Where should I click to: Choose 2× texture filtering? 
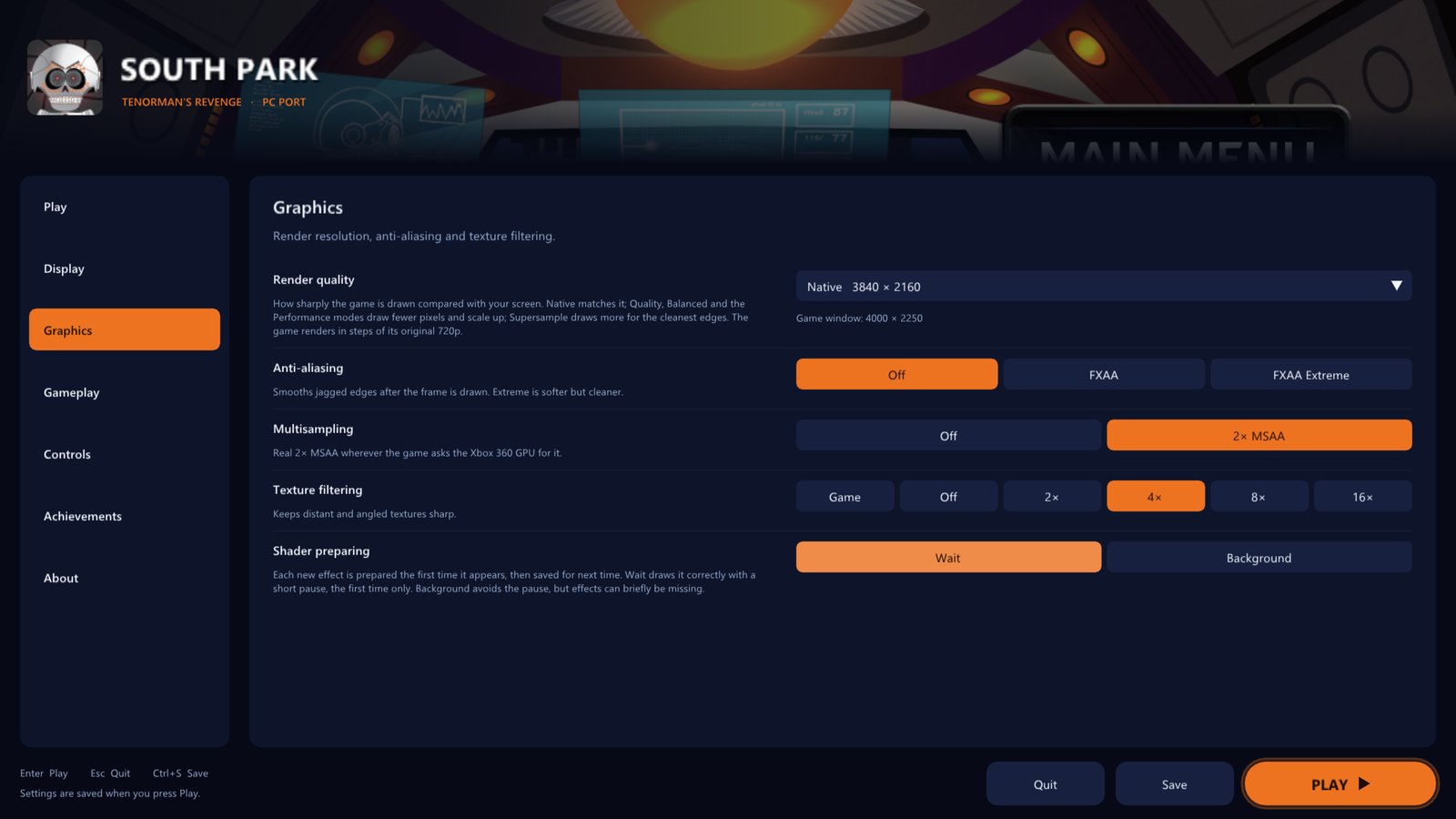pos(1052,496)
